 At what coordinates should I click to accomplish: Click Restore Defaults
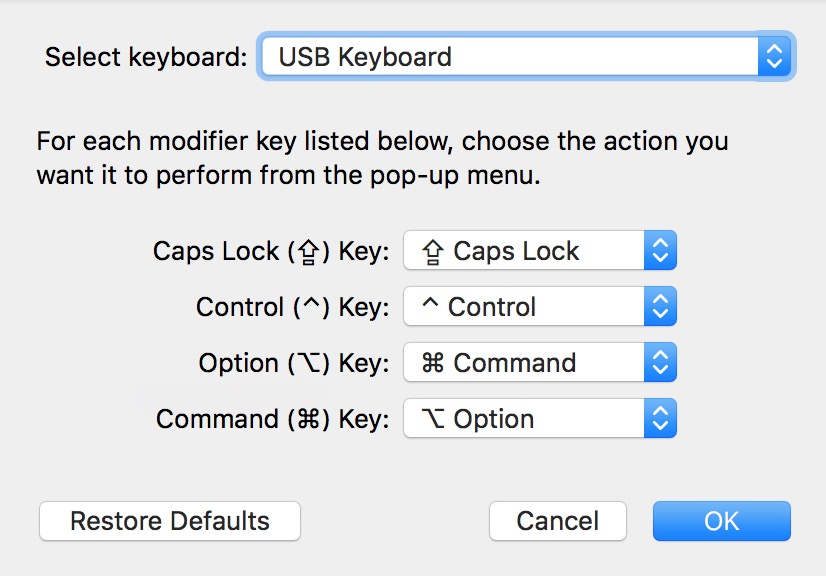(169, 521)
